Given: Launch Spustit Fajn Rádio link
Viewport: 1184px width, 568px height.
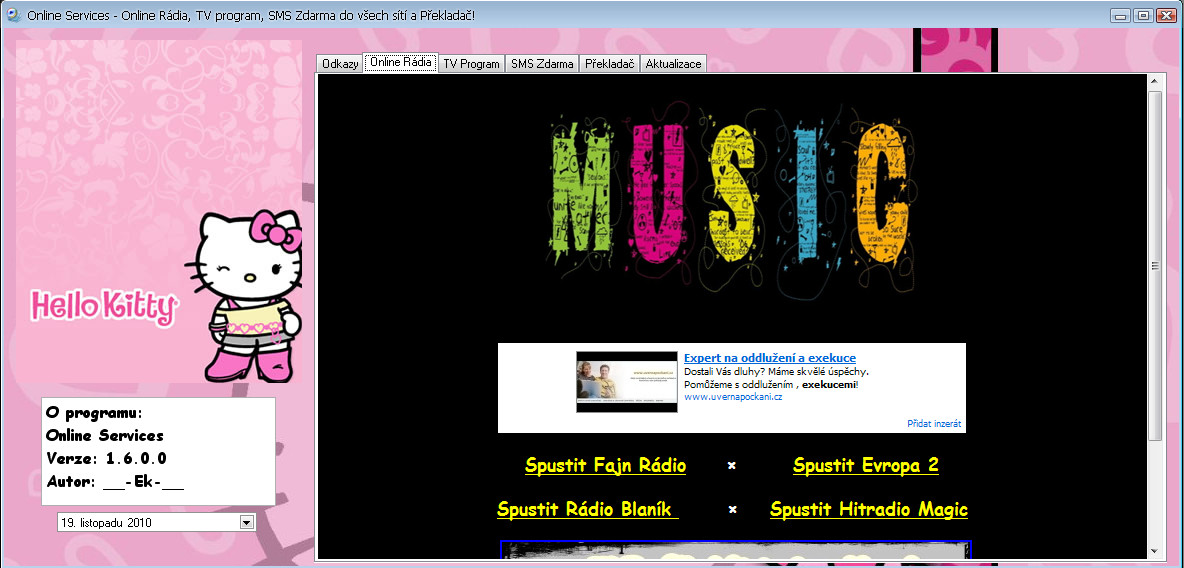Looking at the screenshot, I should (606, 465).
